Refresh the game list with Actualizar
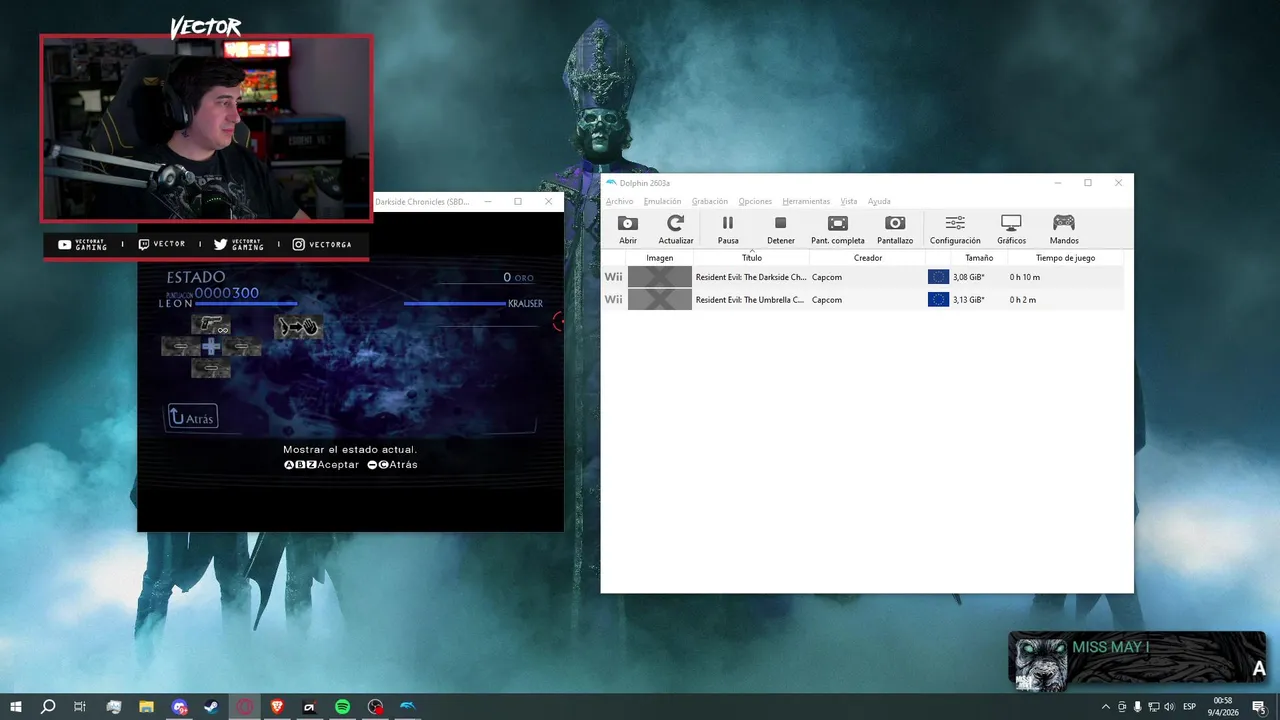 676,229
